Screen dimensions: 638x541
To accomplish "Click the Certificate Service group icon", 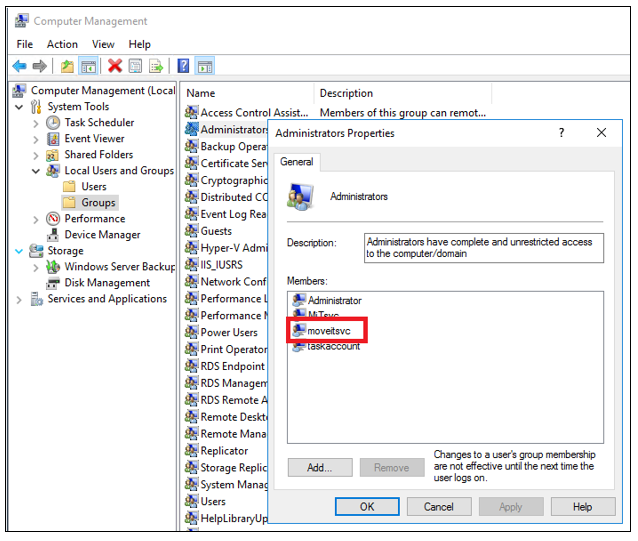I will click(191, 163).
